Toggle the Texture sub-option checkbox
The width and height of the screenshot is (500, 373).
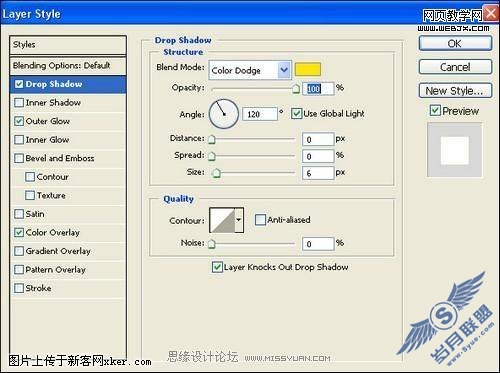tap(30, 195)
